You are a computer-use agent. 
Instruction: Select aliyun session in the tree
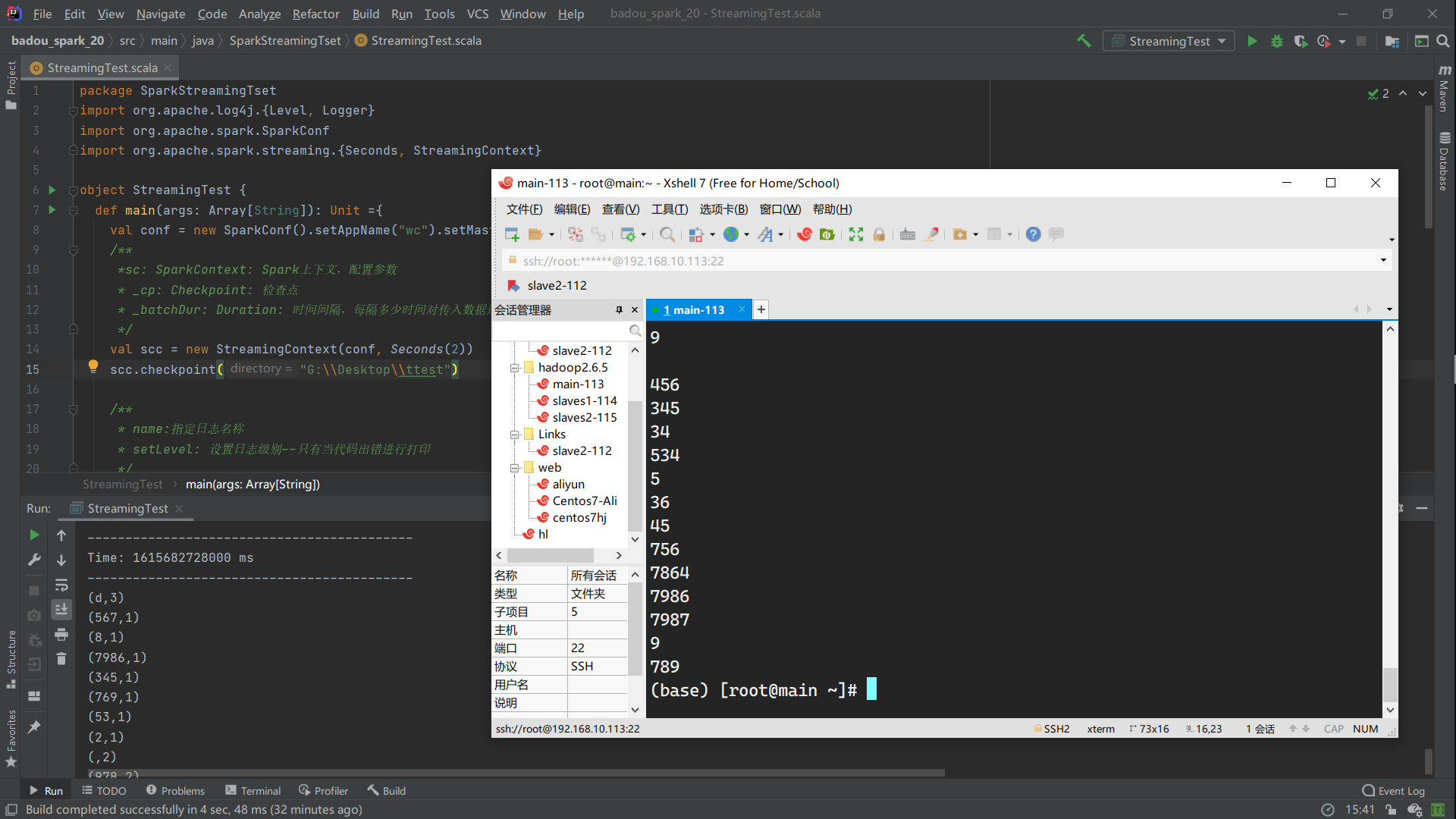coord(568,484)
